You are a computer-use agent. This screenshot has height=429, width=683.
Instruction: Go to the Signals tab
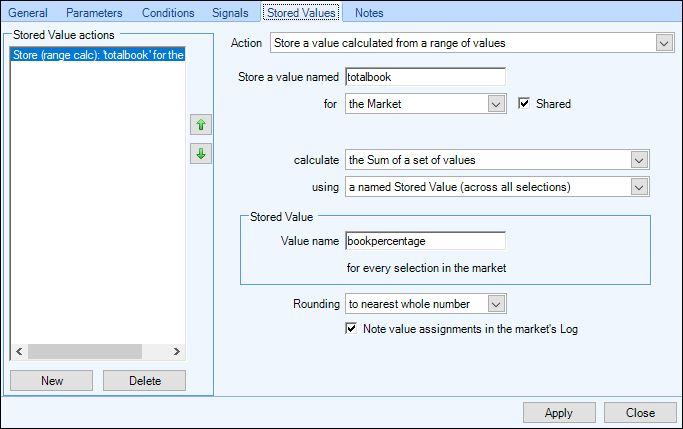click(230, 13)
